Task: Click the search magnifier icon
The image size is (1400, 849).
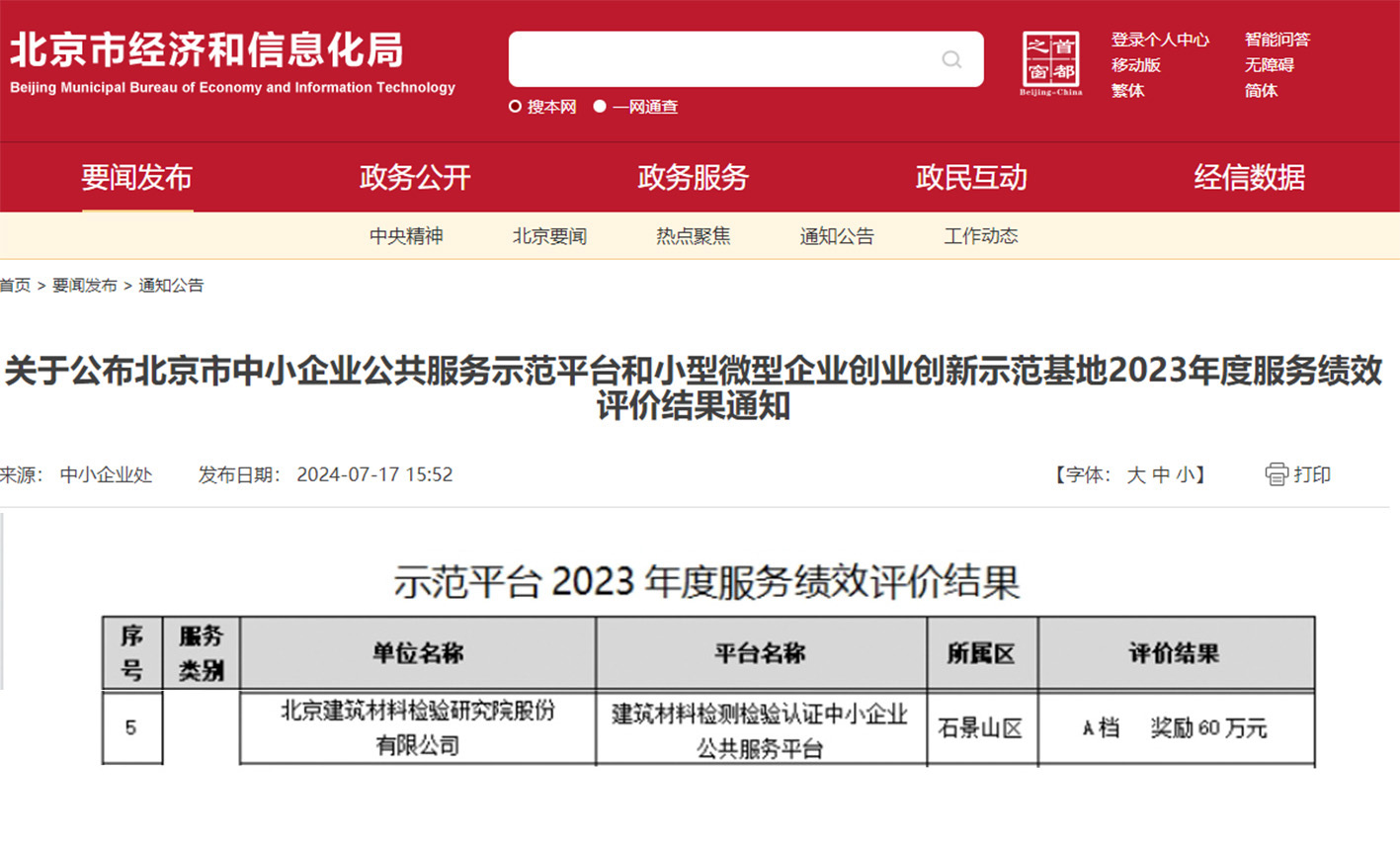Action: tap(951, 59)
